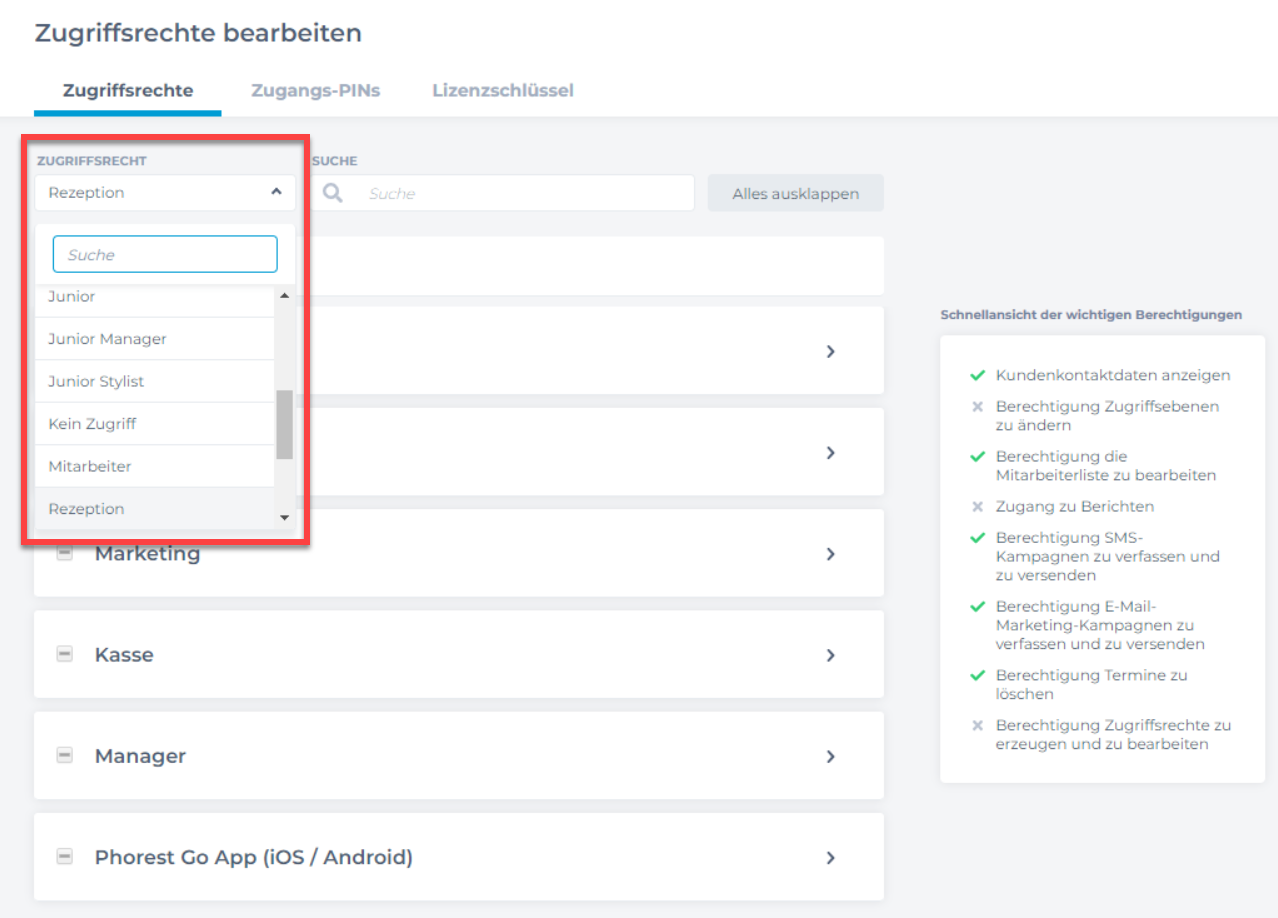Toggle the Marketing permissions checkbox
Viewport: 1278px width, 918px height.
point(65,553)
